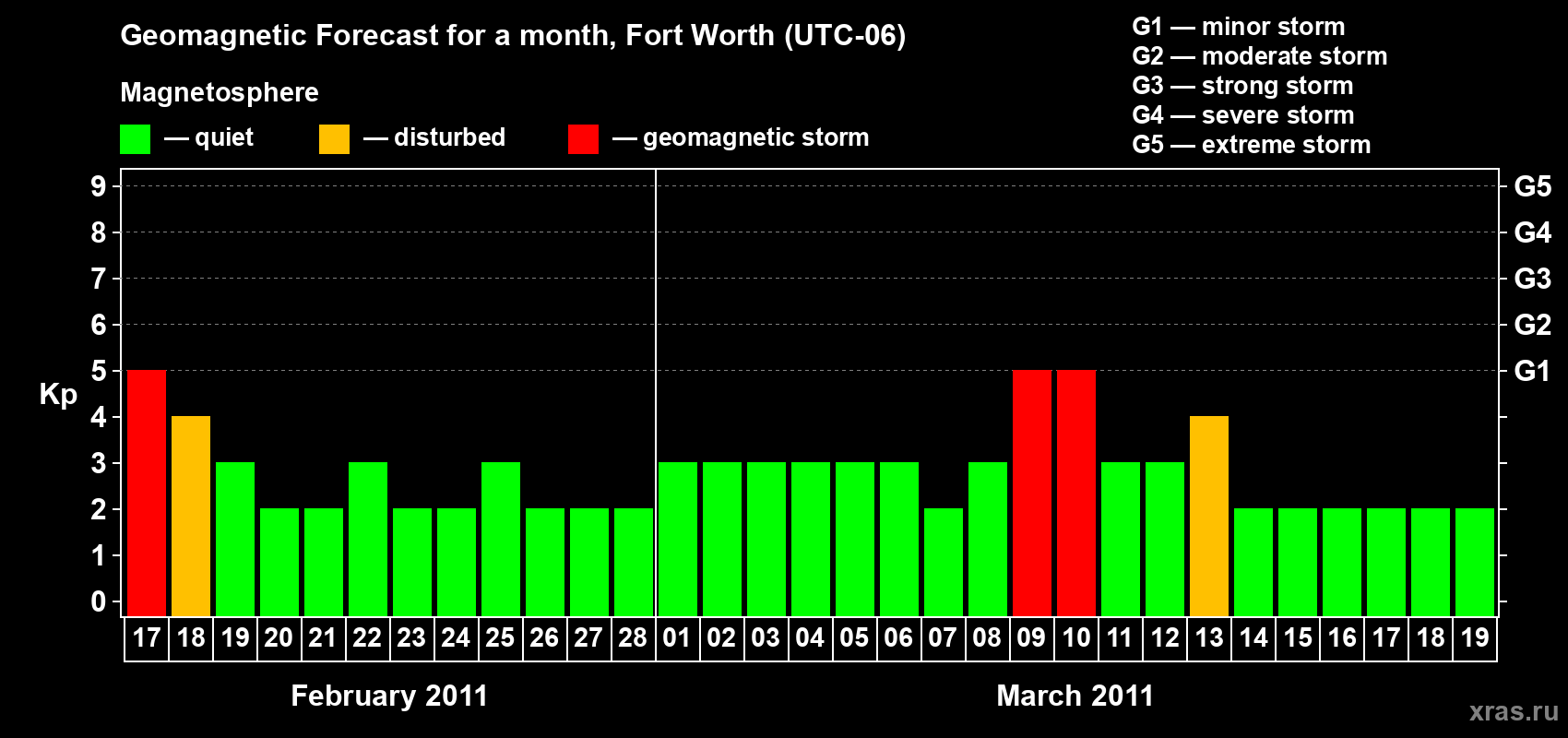The height and width of the screenshot is (738, 1568).
Task: Click the G1 right axis label
Action: click(1533, 371)
